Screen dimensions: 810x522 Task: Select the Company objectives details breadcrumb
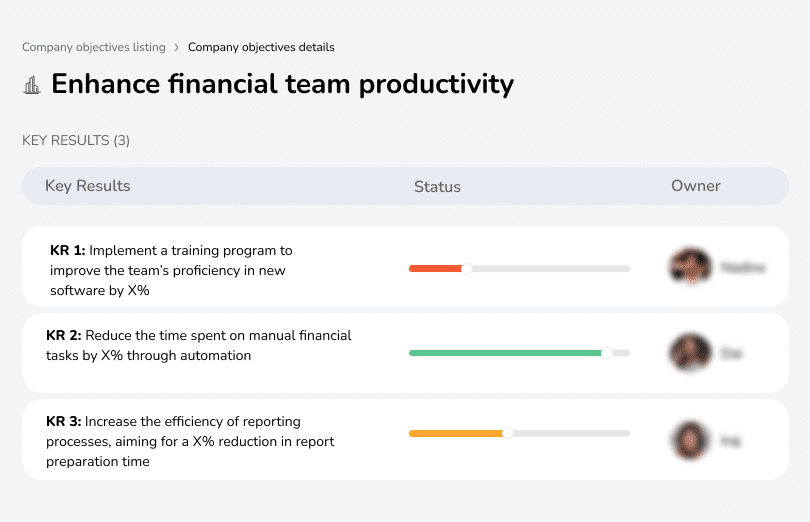click(x=261, y=47)
